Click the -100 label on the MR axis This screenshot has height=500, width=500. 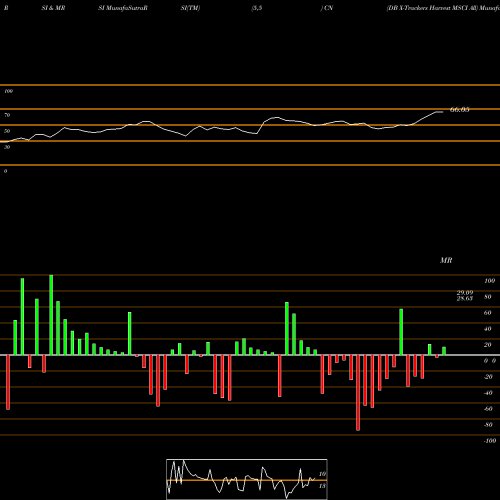(489, 441)
